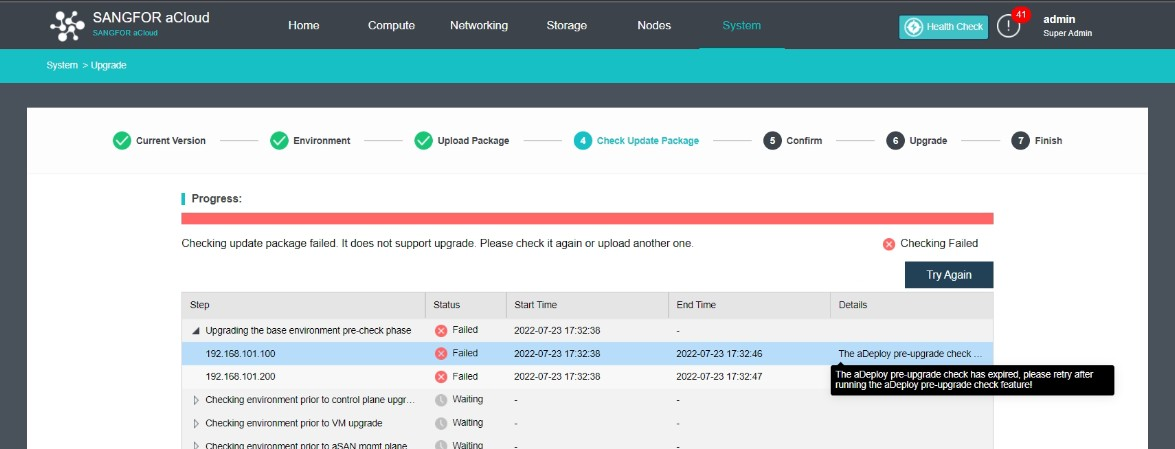This screenshot has height=449, width=1175.
Task: Select the 192.168.101.200 row
Action: [587, 376]
